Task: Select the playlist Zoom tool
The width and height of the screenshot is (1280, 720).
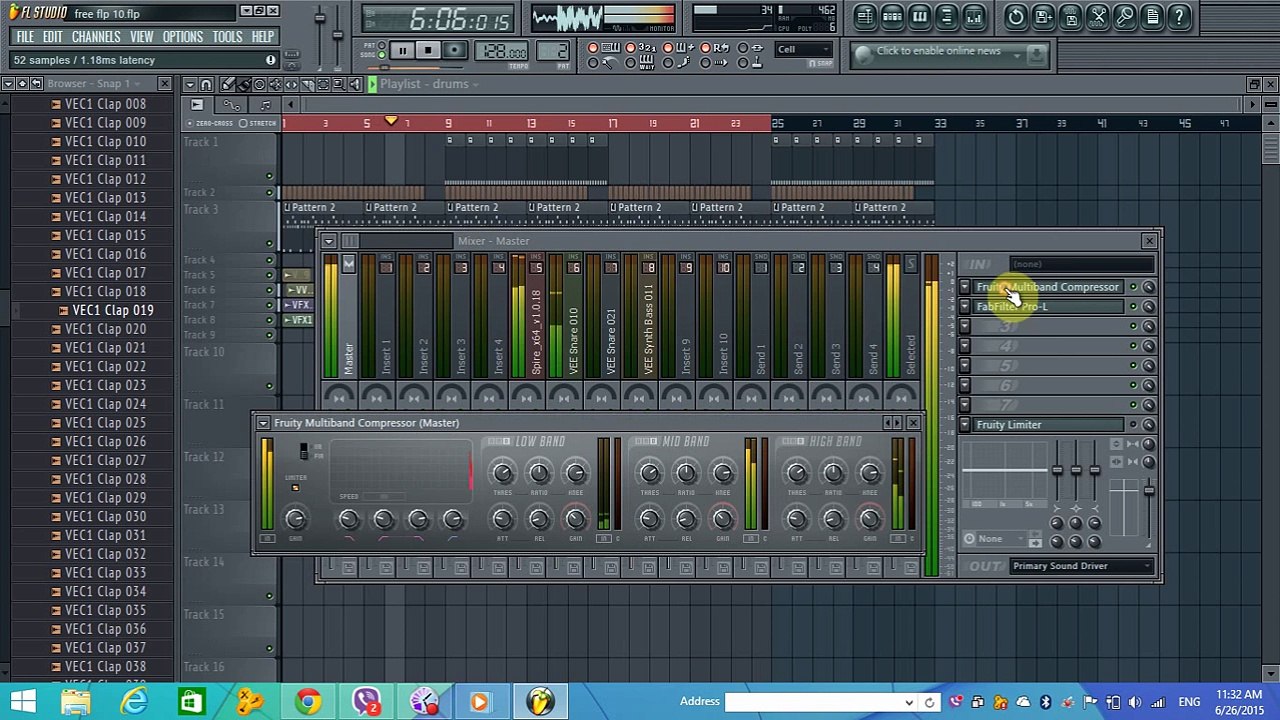Action: click(x=339, y=84)
